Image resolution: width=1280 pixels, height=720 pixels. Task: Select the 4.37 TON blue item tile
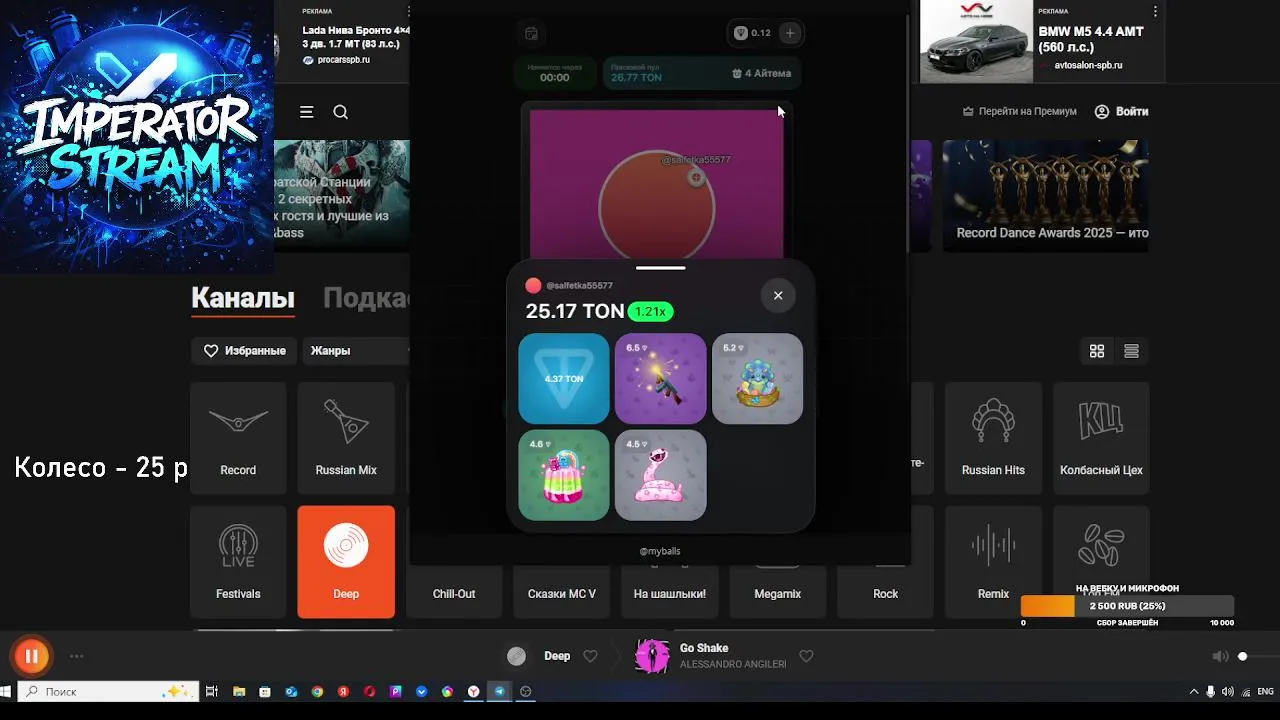(x=564, y=379)
